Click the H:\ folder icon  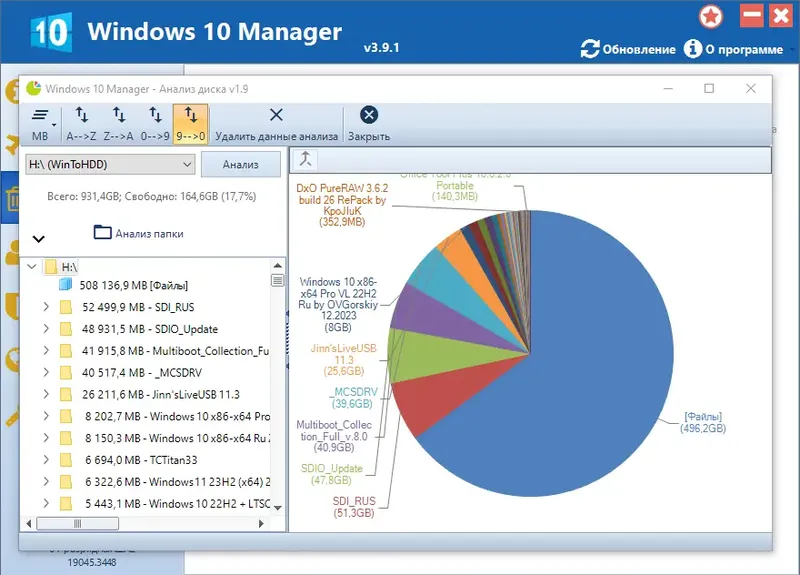pos(51,266)
